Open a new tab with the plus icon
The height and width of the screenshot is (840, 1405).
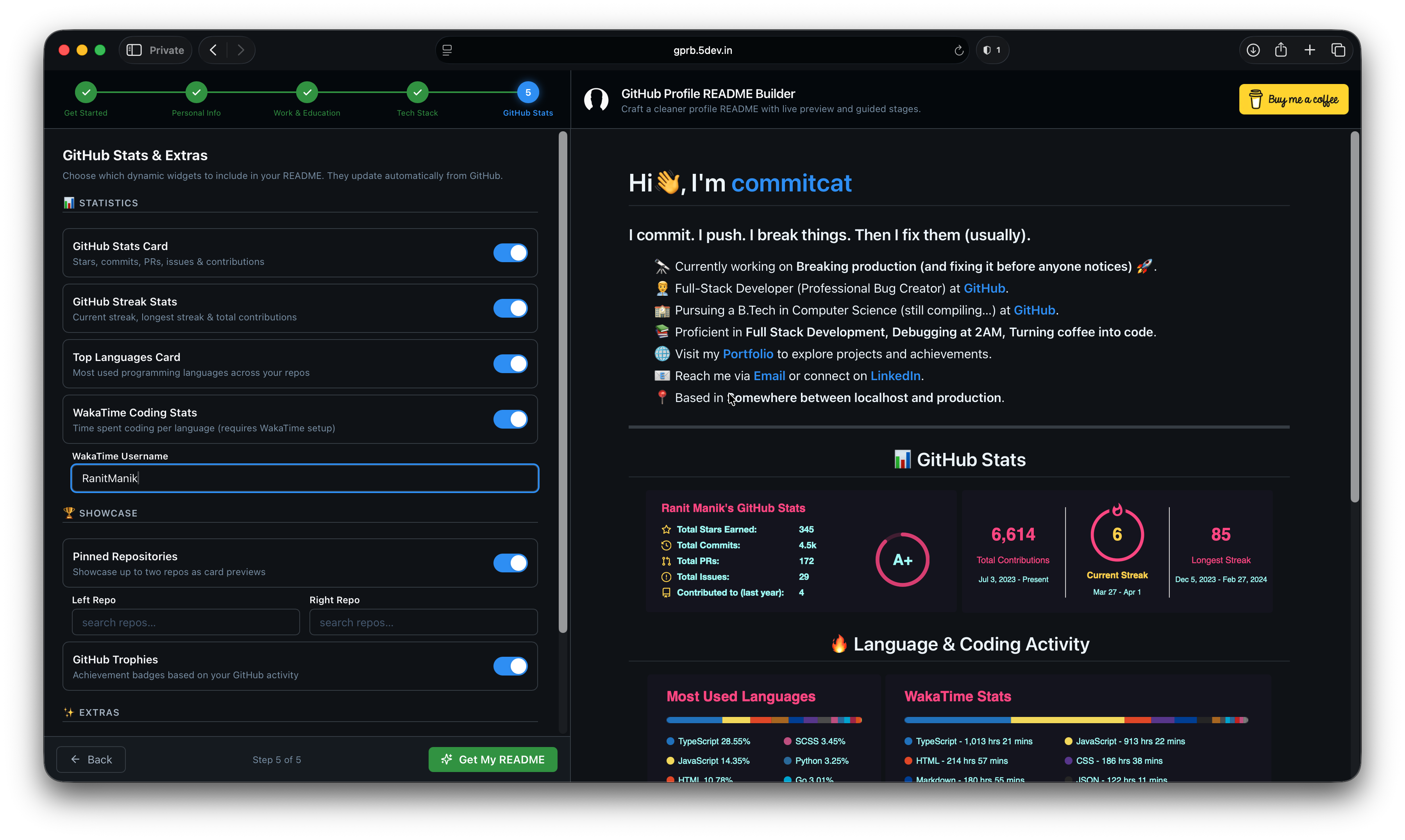pyautogui.click(x=1310, y=50)
